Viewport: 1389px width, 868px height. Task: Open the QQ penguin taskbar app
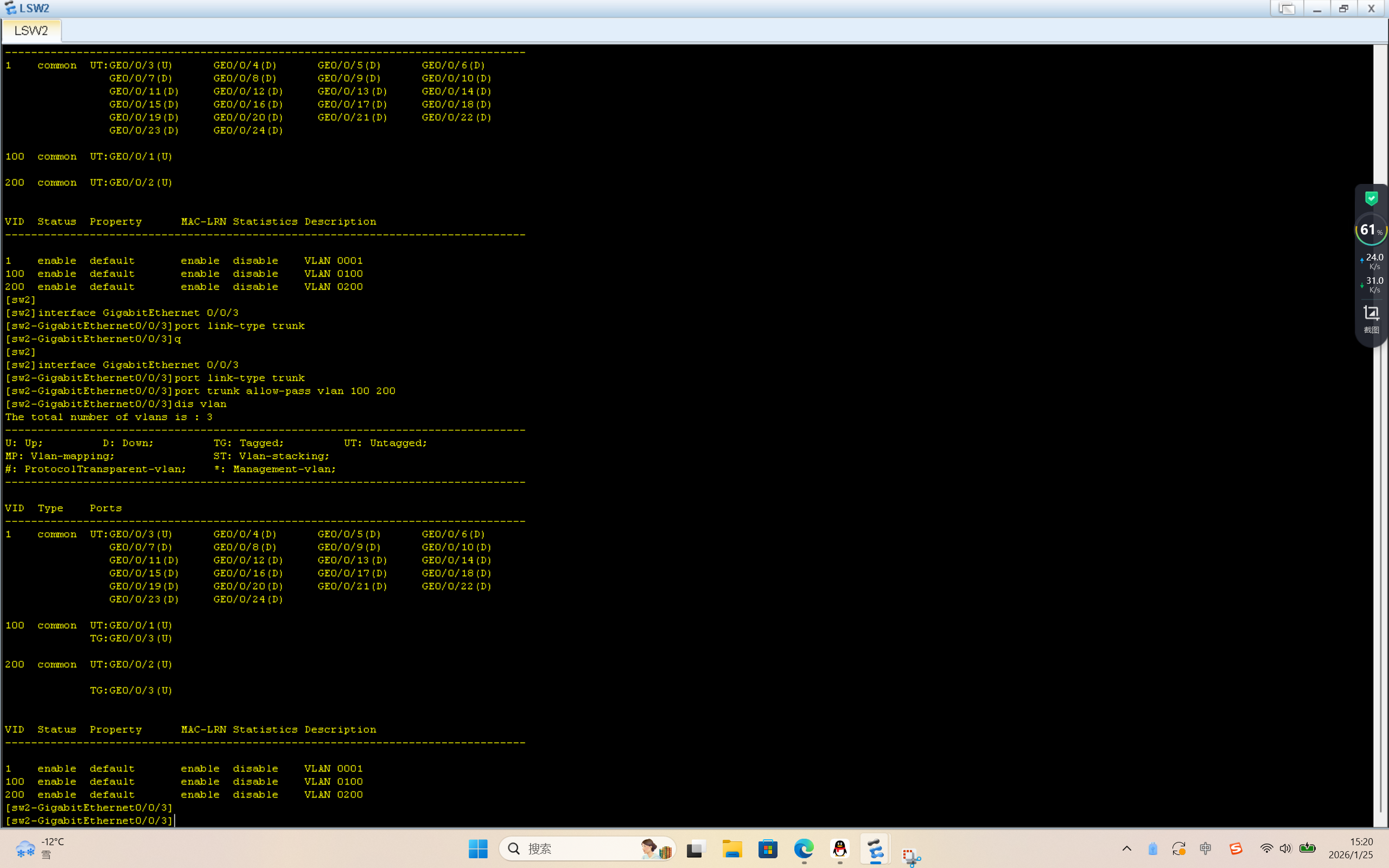(x=840, y=848)
